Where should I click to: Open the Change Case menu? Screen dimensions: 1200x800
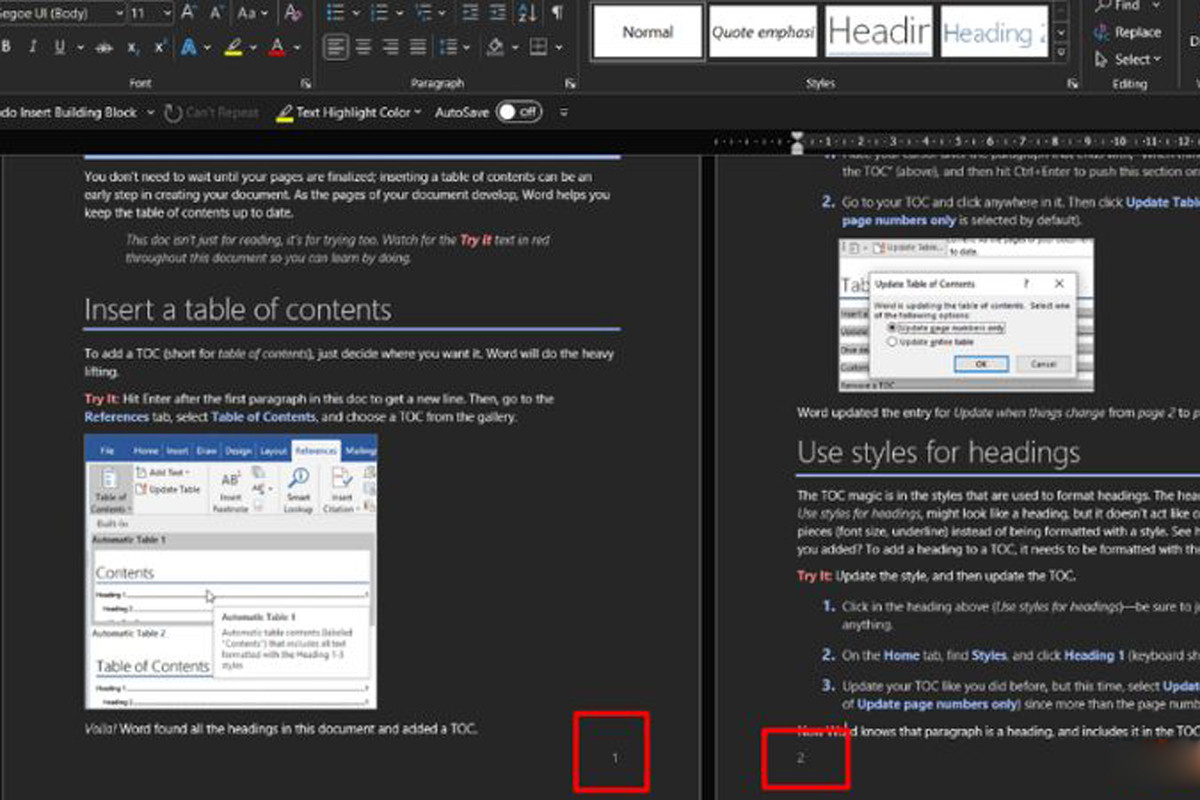[x=251, y=14]
